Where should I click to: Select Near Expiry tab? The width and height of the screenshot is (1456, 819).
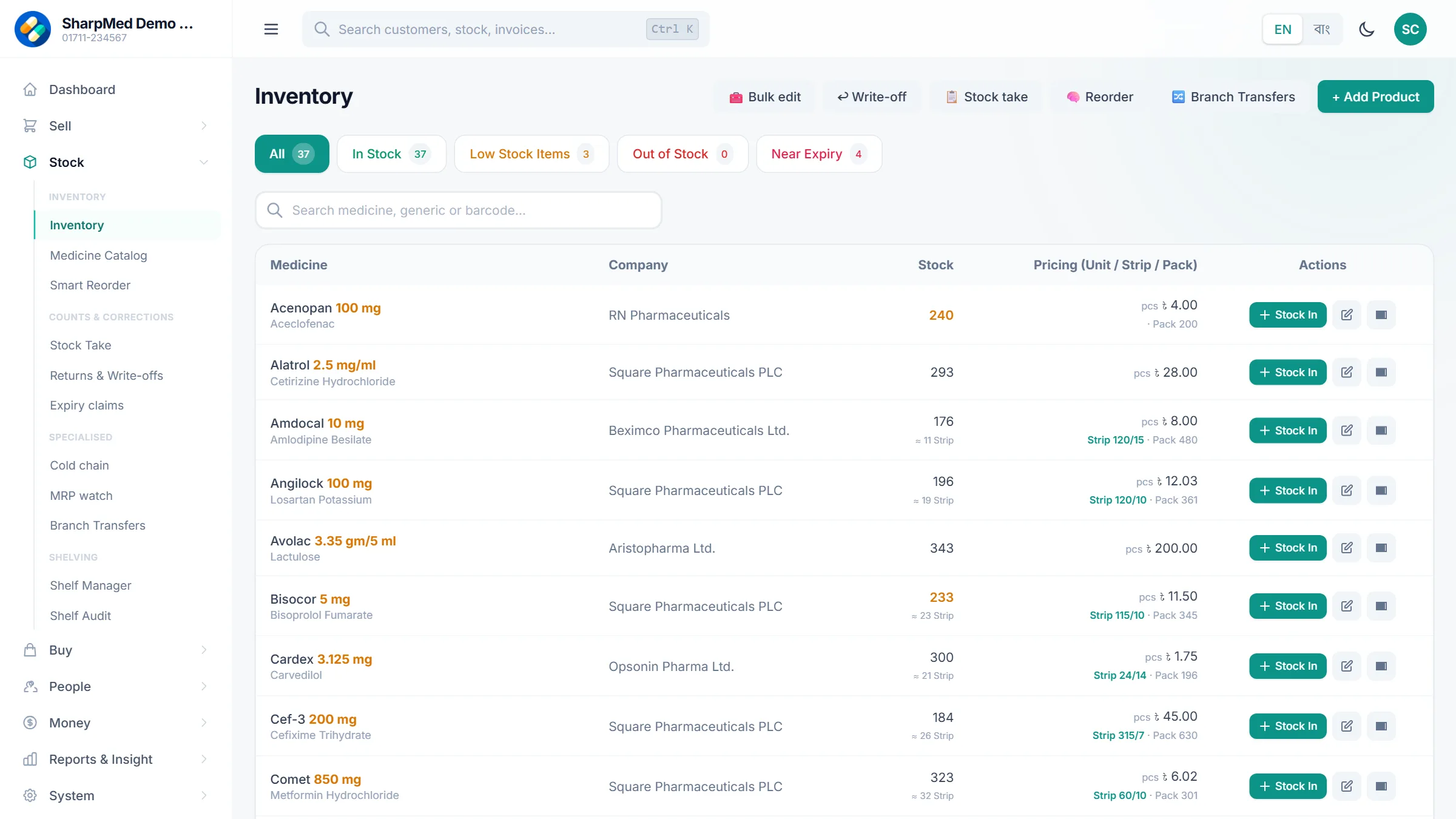point(819,154)
